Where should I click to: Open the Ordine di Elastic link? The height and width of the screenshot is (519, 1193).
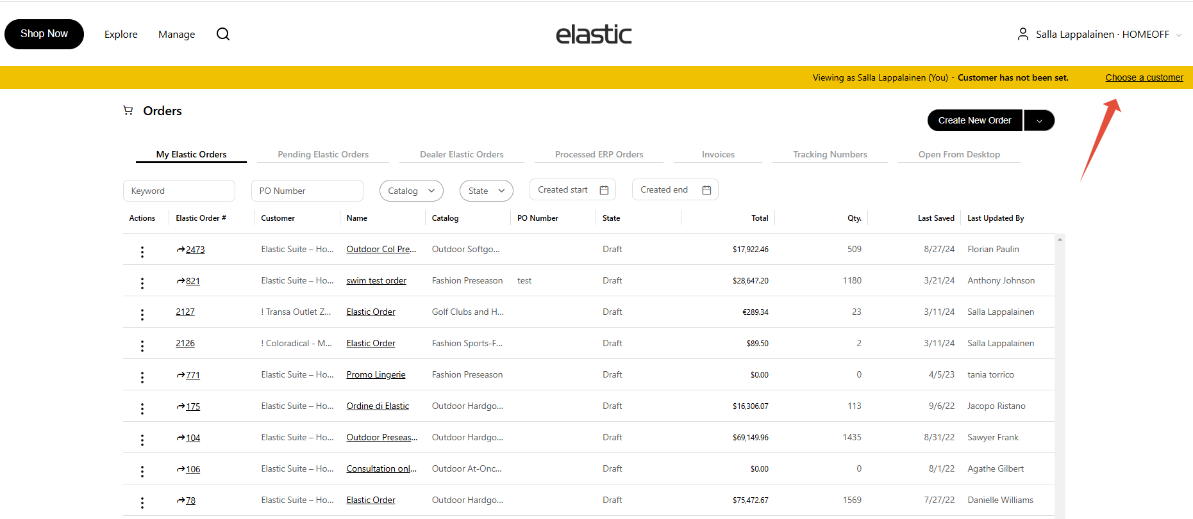pos(377,406)
